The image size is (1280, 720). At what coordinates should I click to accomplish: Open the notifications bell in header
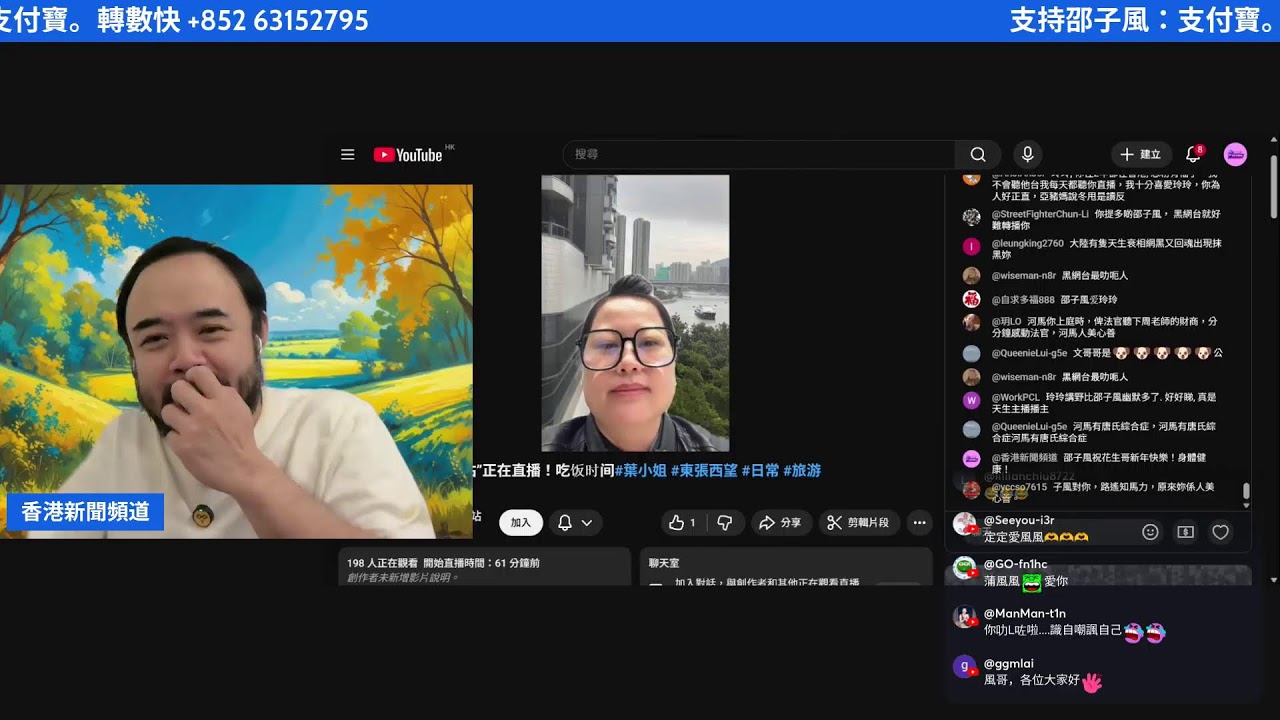tap(1193, 155)
